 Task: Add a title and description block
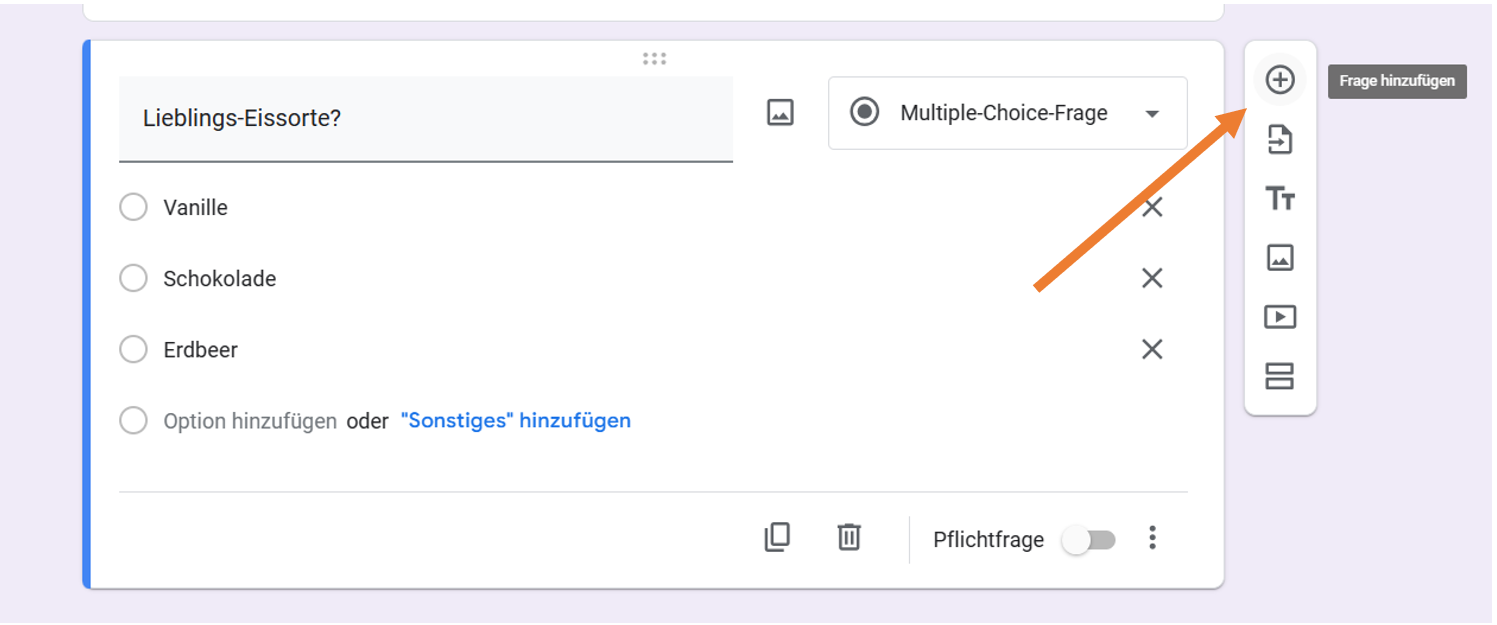click(1280, 199)
